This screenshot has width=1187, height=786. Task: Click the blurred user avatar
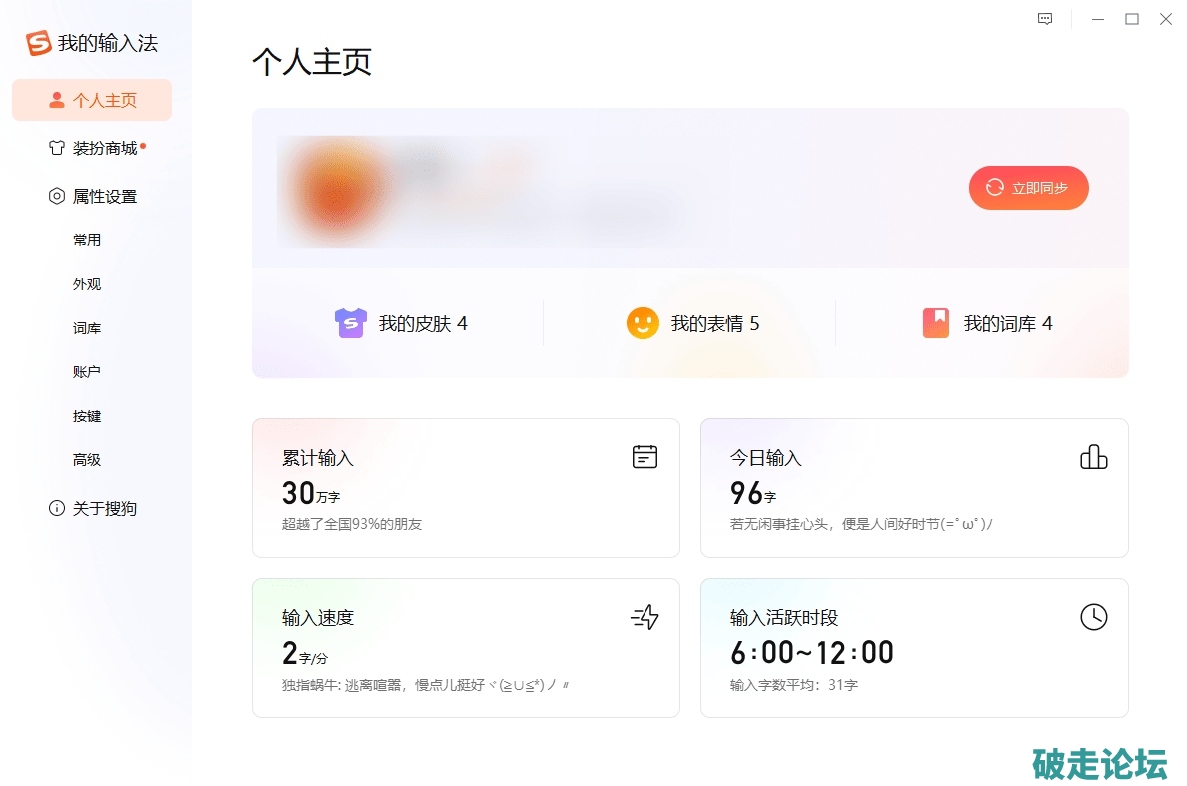[x=340, y=190]
